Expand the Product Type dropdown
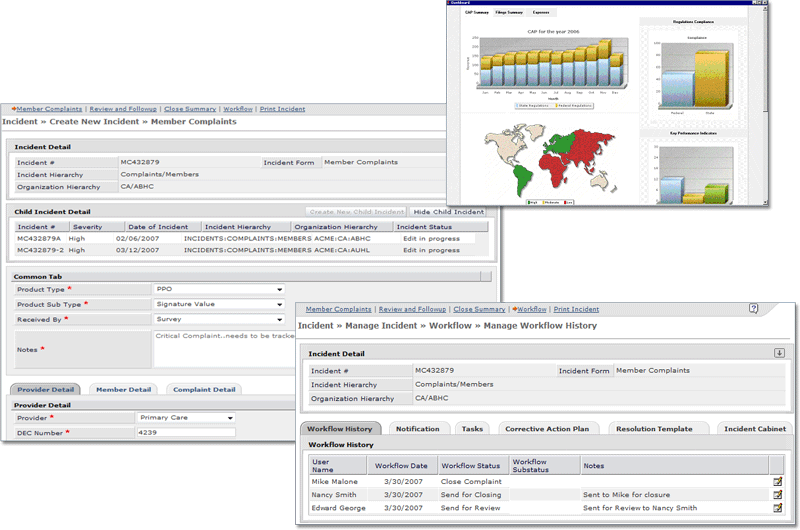The height and width of the screenshot is (530, 800). [280, 290]
